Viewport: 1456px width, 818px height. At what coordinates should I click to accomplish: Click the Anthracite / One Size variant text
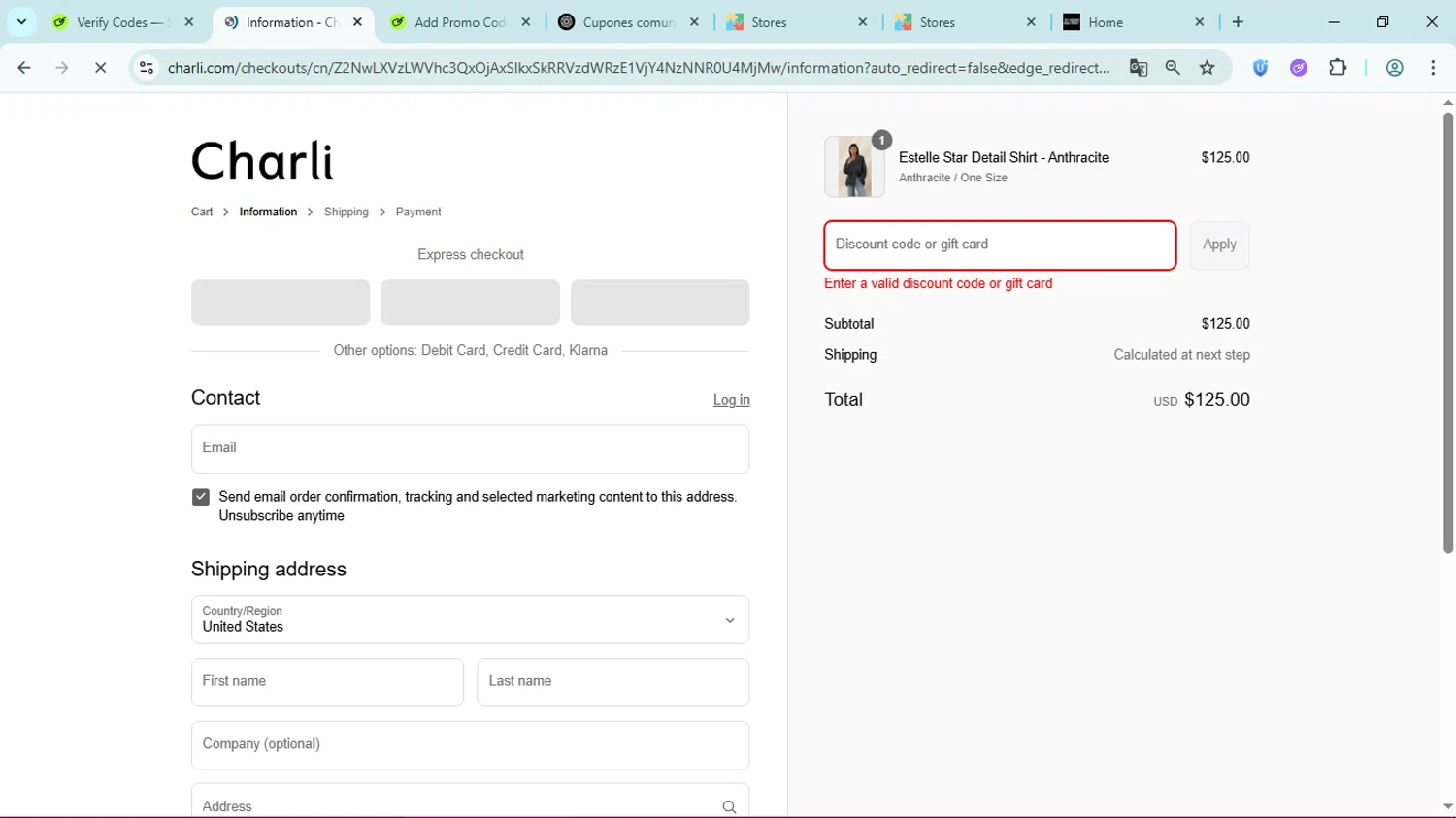[953, 178]
